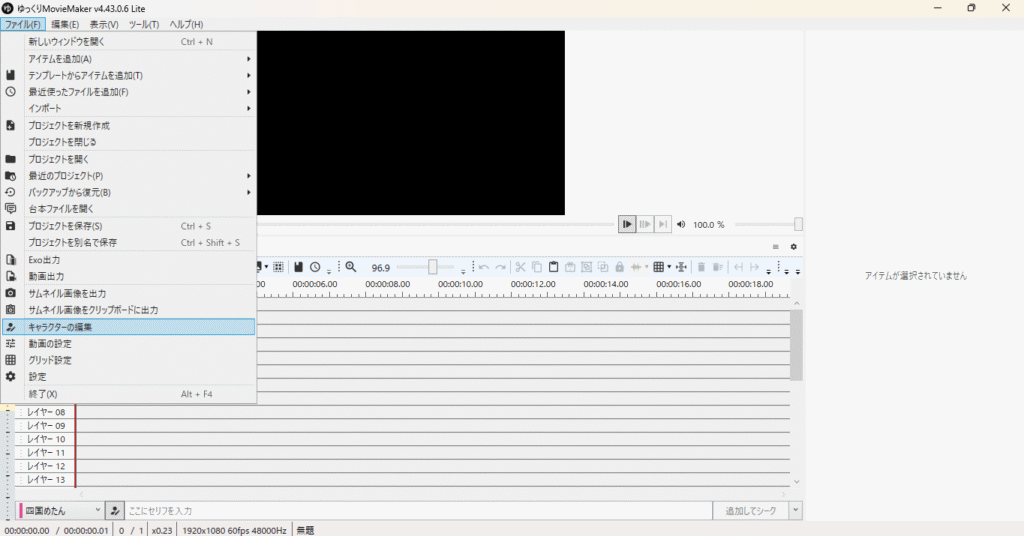Click the gear icon above the timeline toolbar
The image size is (1024, 536).
(x=794, y=247)
